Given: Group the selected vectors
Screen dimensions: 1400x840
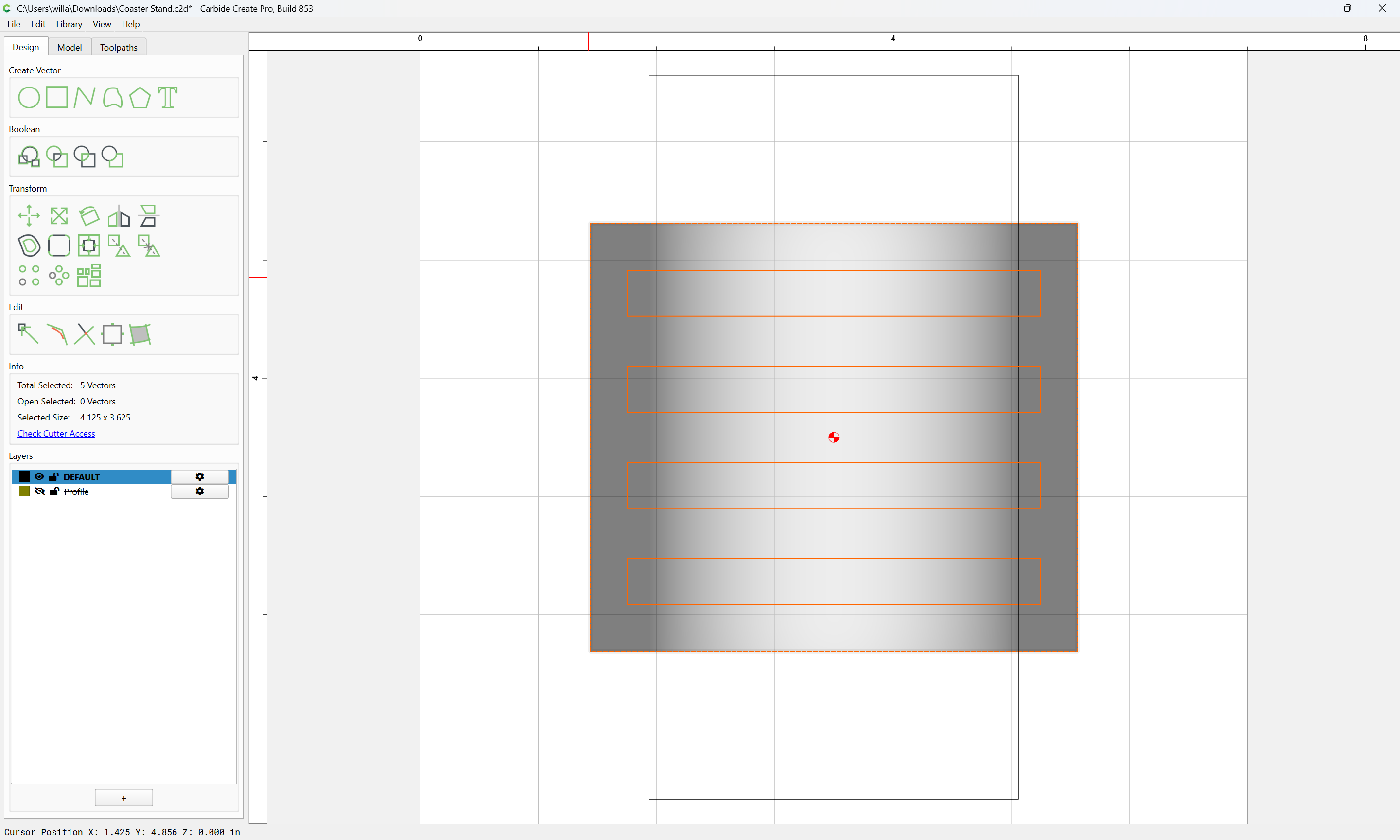Looking at the screenshot, I should [x=119, y=245].
